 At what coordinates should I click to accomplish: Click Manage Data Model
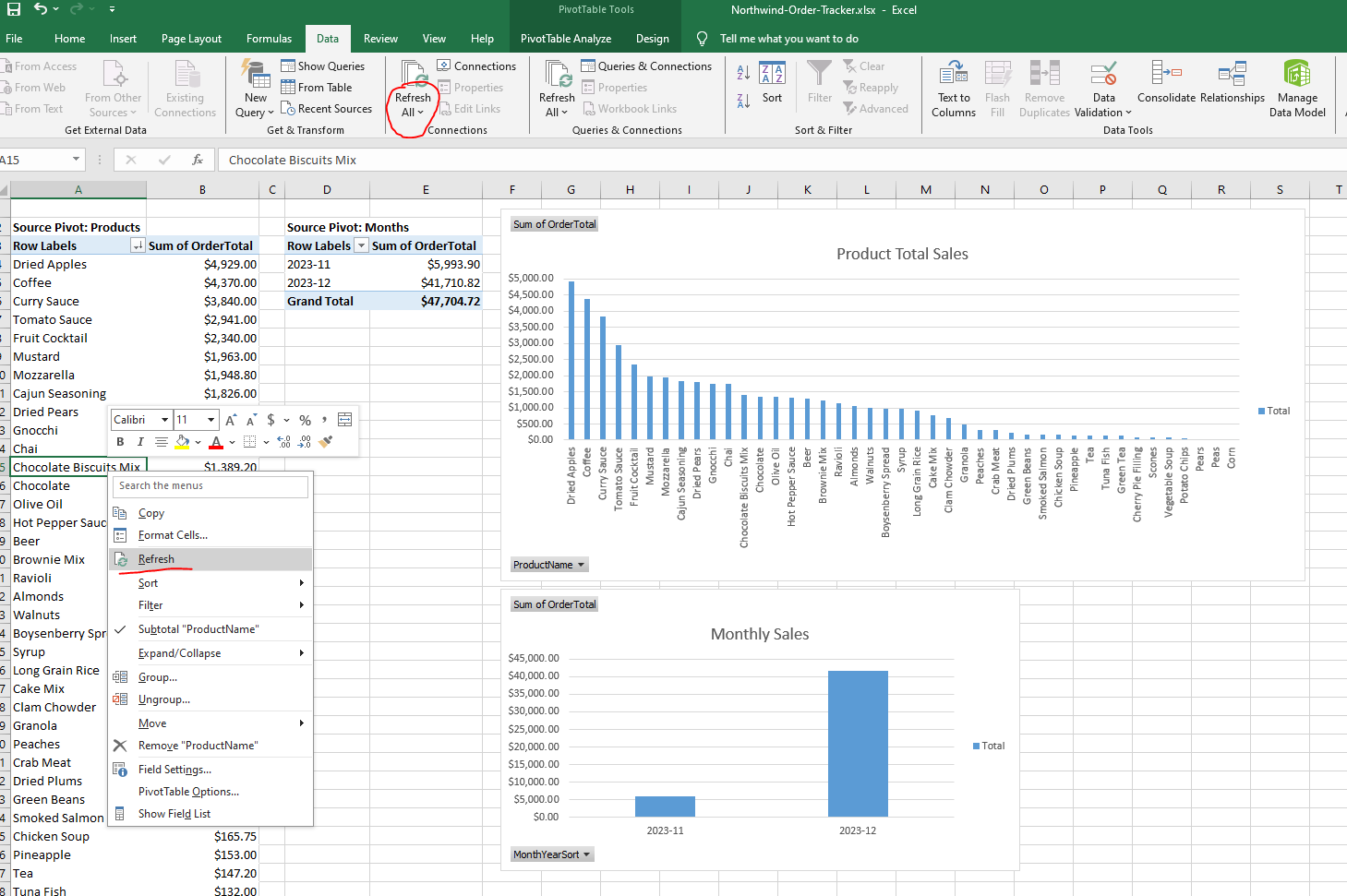click(x=1297, y=89)
